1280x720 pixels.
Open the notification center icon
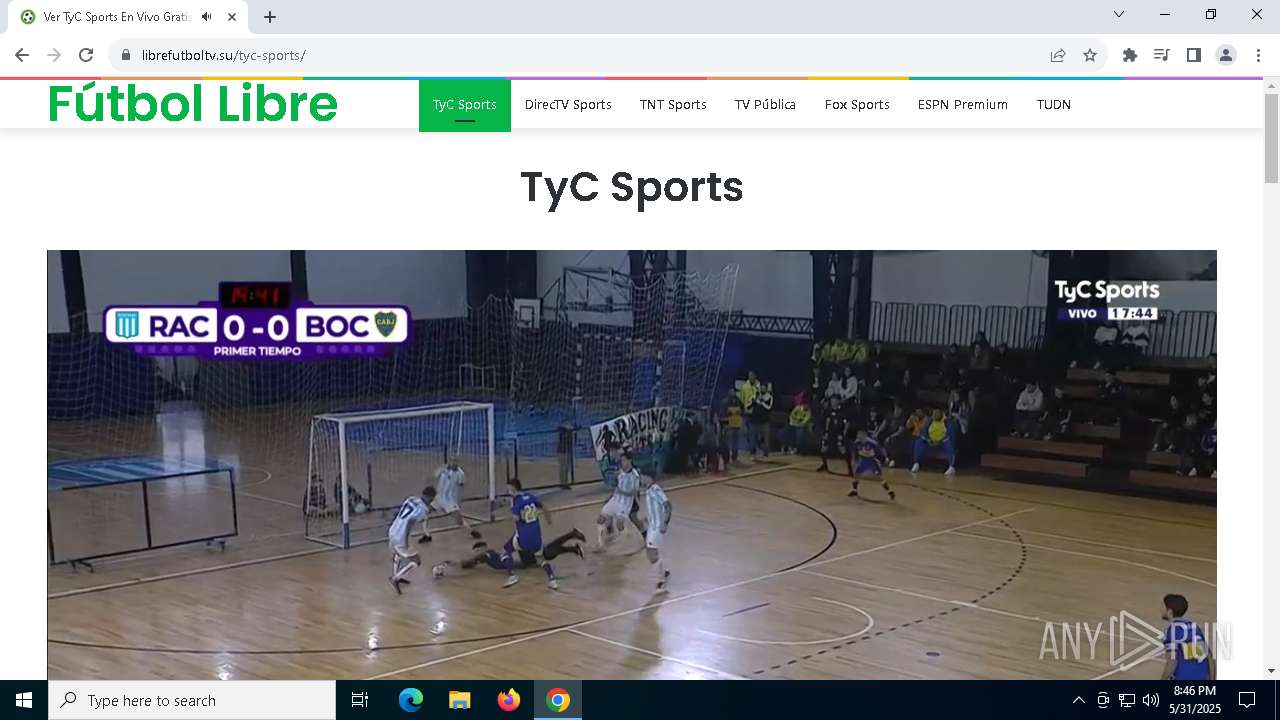coord(1248,700)
